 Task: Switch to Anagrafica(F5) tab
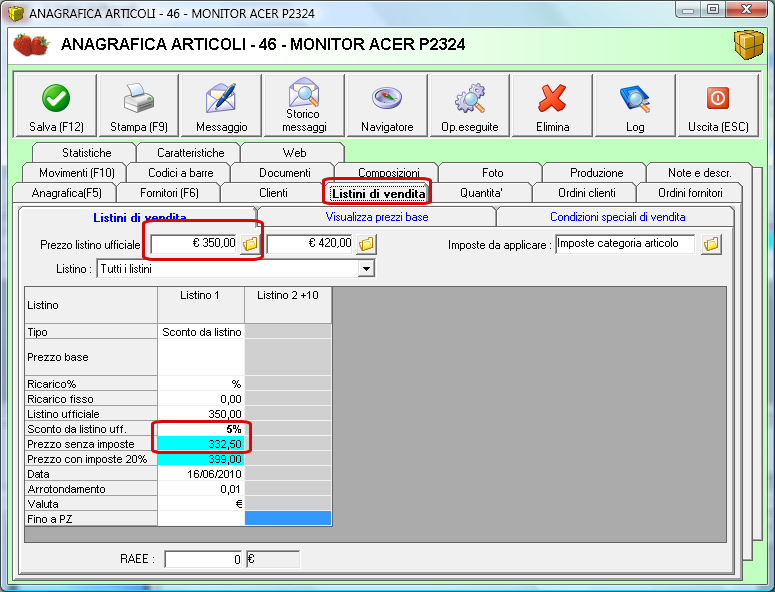66,193
